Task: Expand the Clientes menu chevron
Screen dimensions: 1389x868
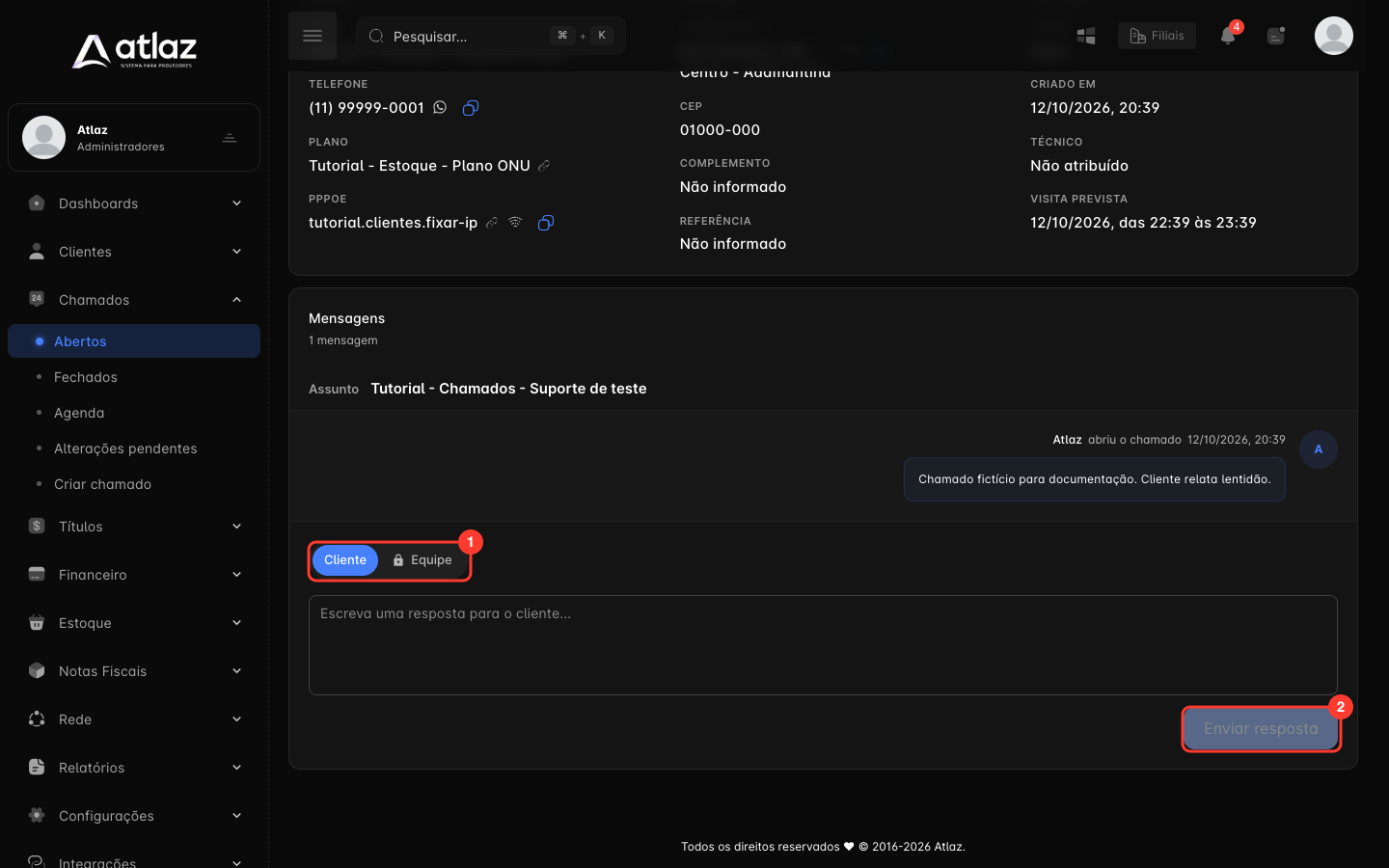Action: [236, 252]
